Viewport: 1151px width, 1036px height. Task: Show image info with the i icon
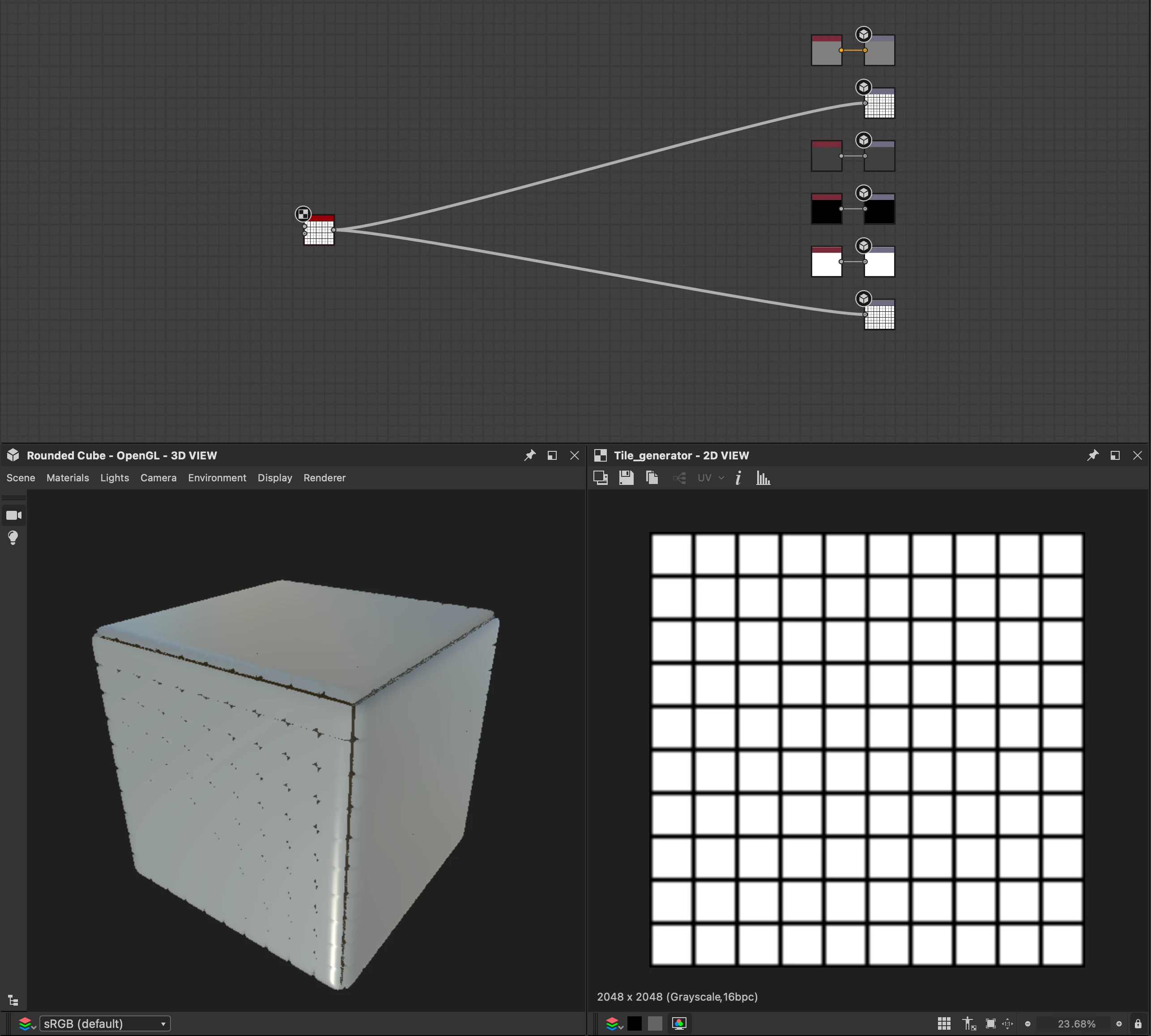738,478
